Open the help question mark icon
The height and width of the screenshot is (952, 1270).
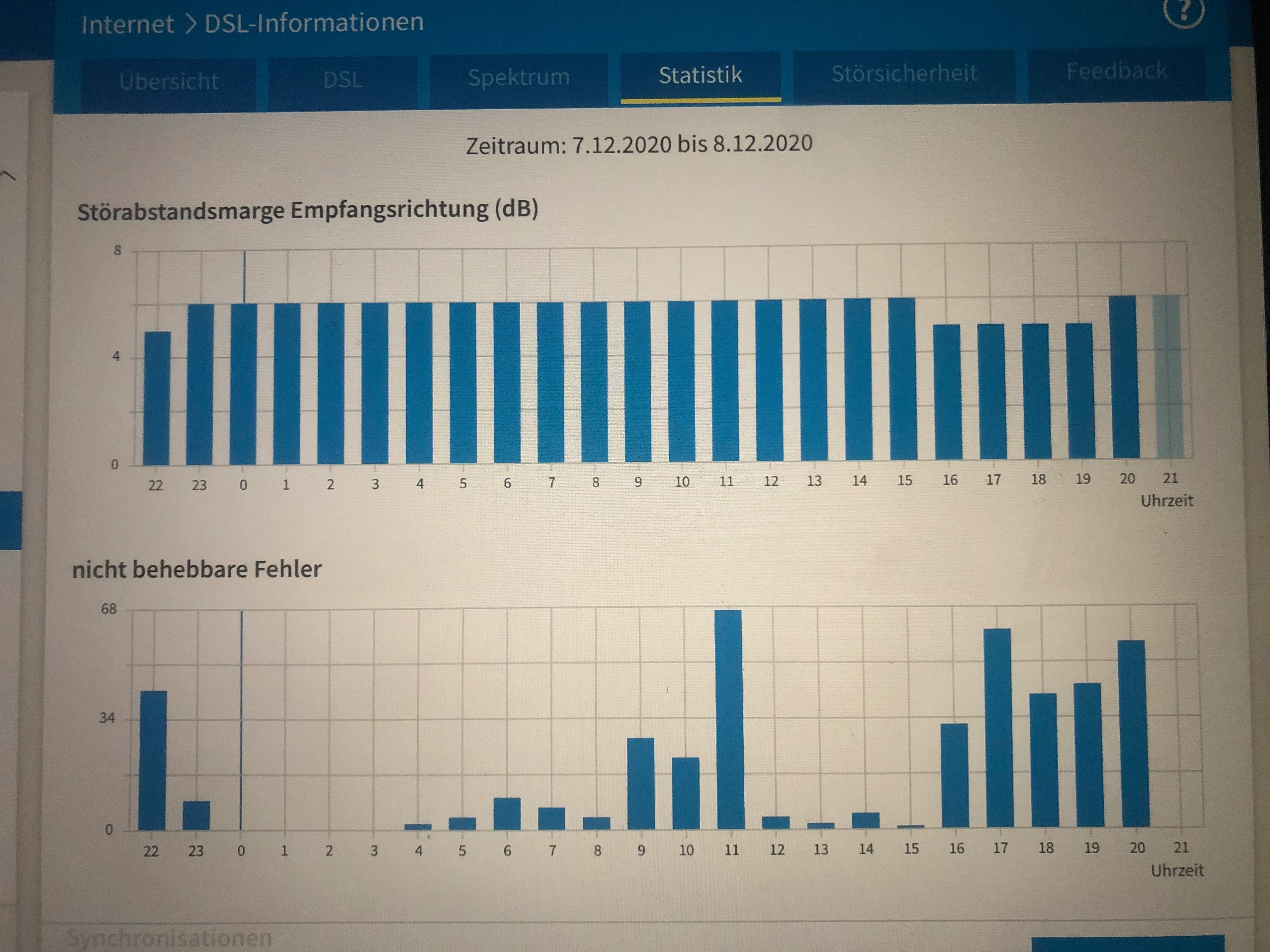pyautogui.click(x=1184, y=11)
